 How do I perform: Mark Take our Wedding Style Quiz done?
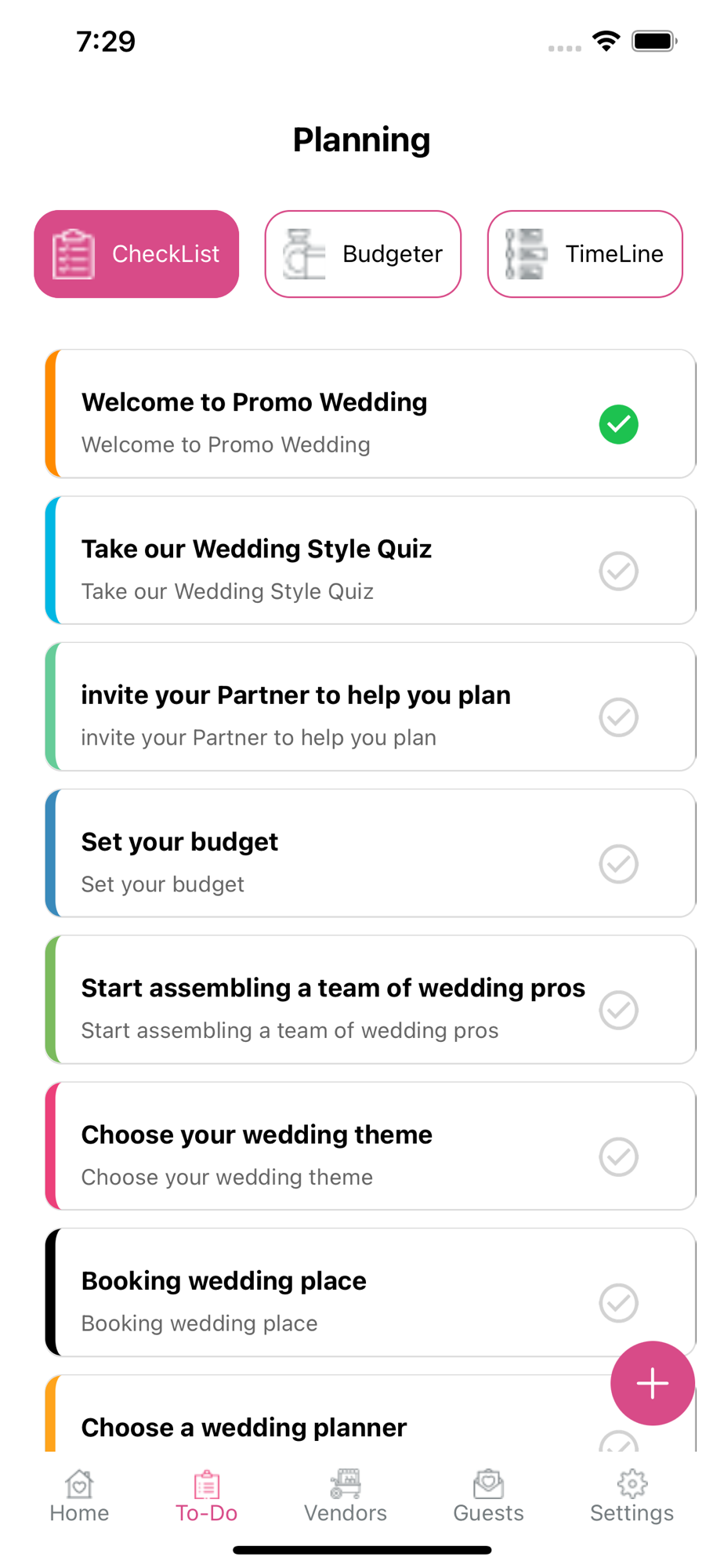[619, 571]
